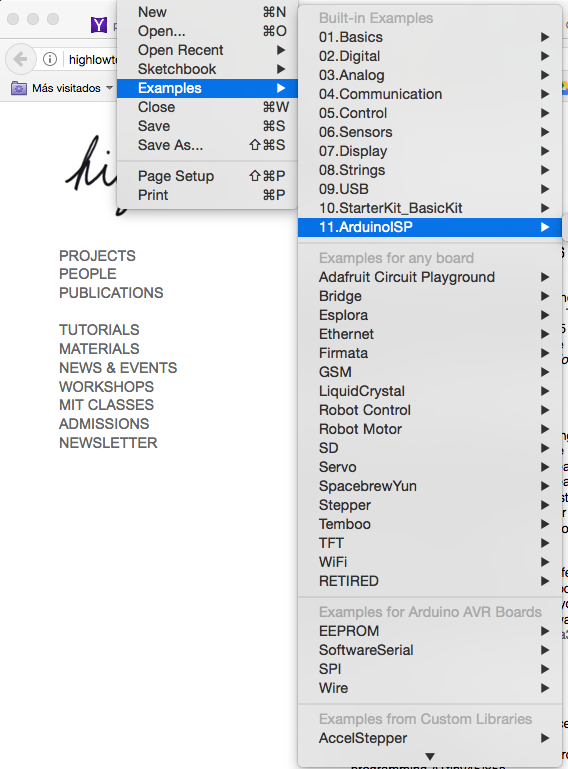Open Robot Motor examples

[x=430, y=429]
